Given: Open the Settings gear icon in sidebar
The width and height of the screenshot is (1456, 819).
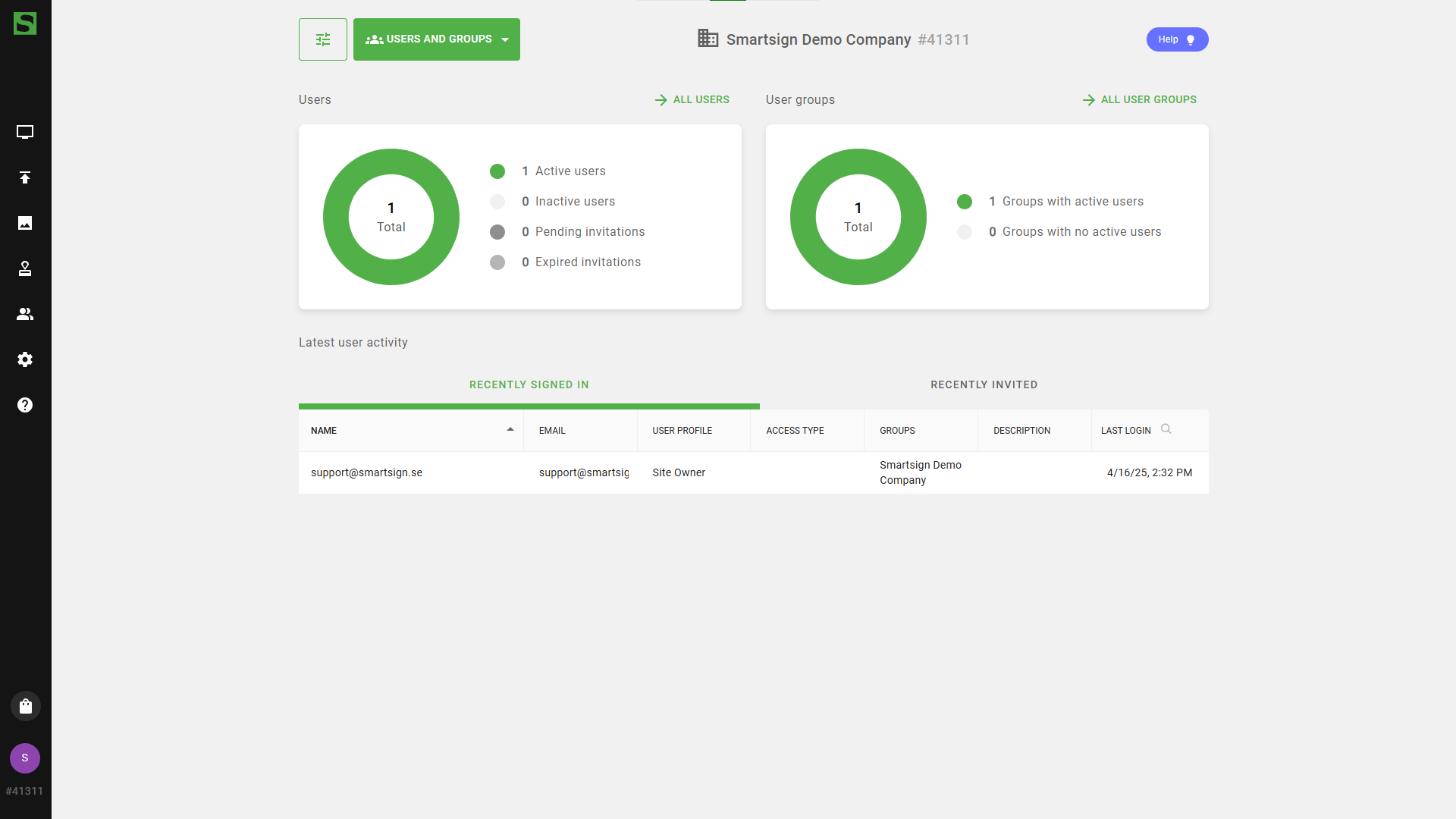Looking at the screenshot, I should 25,359.
